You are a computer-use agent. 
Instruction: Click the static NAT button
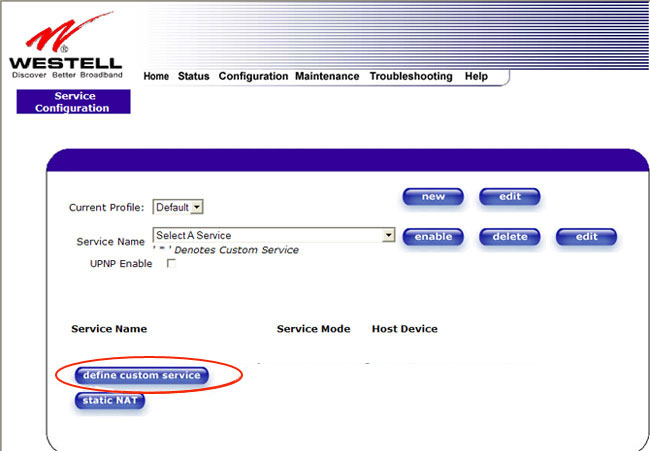[x=110, y=400]
